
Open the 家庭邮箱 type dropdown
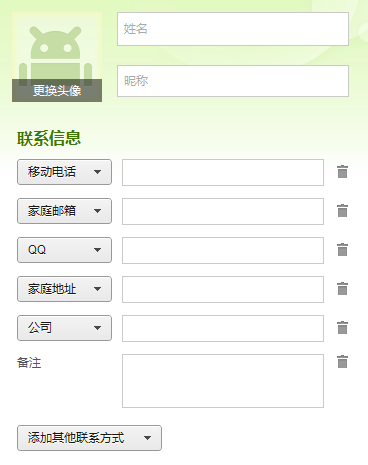(64, 211)
